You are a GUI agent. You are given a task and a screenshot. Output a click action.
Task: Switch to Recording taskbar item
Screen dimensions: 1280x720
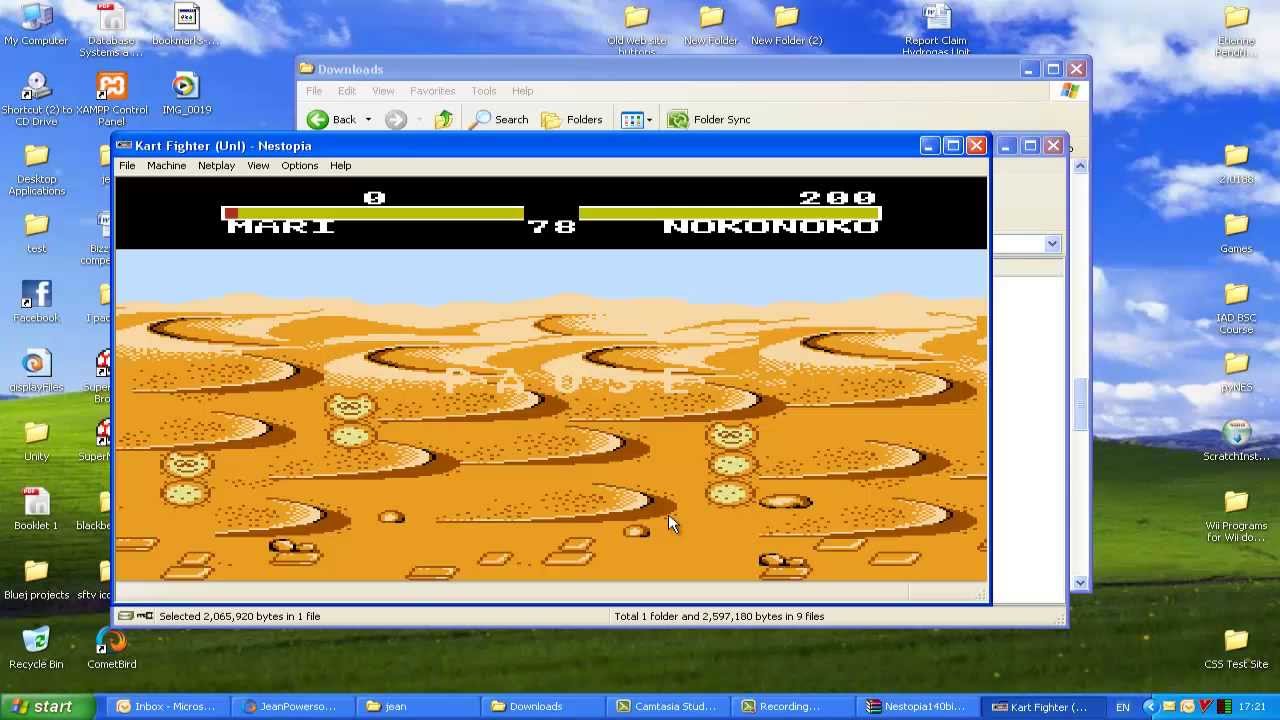(791, 706)
